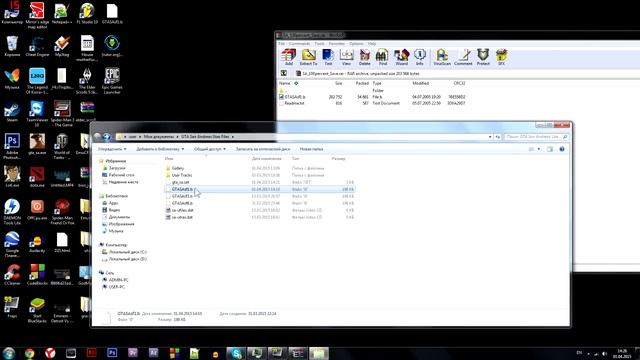Click the Find icon in WinRAR toolbar
Image resolution: width=640 pixels, height=360 pixels.
(x=382, y=57)
